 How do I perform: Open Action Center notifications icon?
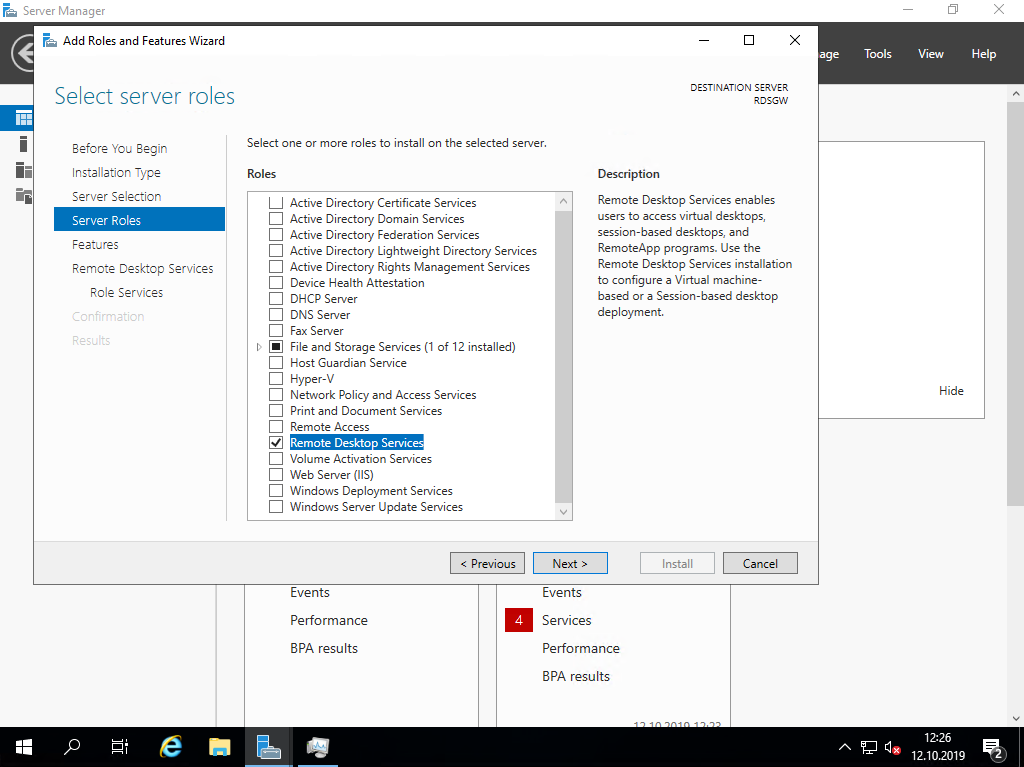[x=993, y=748]
